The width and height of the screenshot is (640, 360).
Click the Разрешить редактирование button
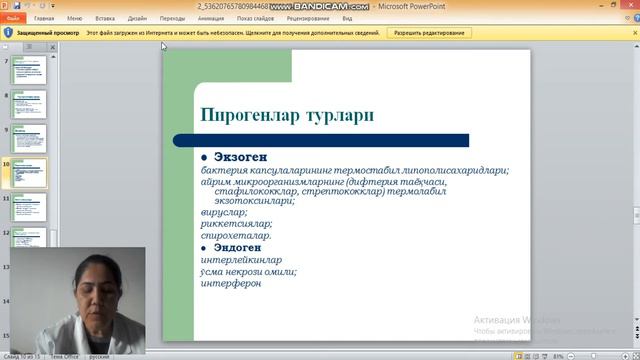(429, 33)
